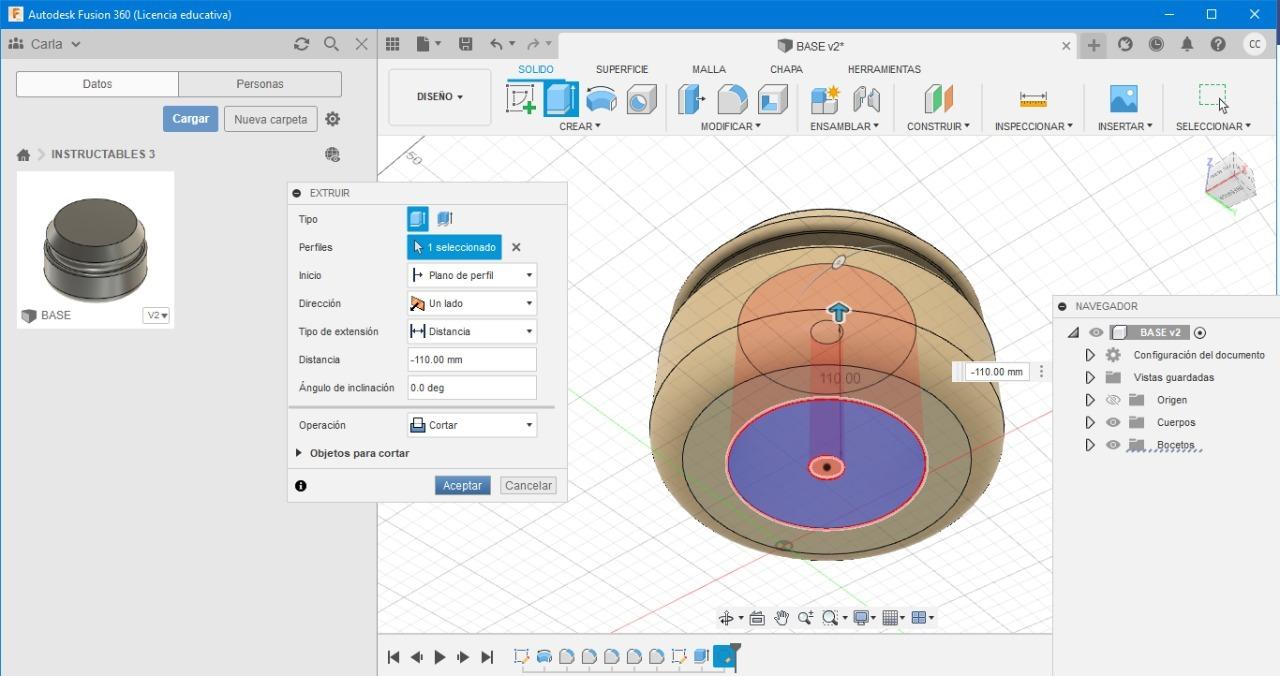Select the Pan hand tool in navigation bar

coord(781,618)
